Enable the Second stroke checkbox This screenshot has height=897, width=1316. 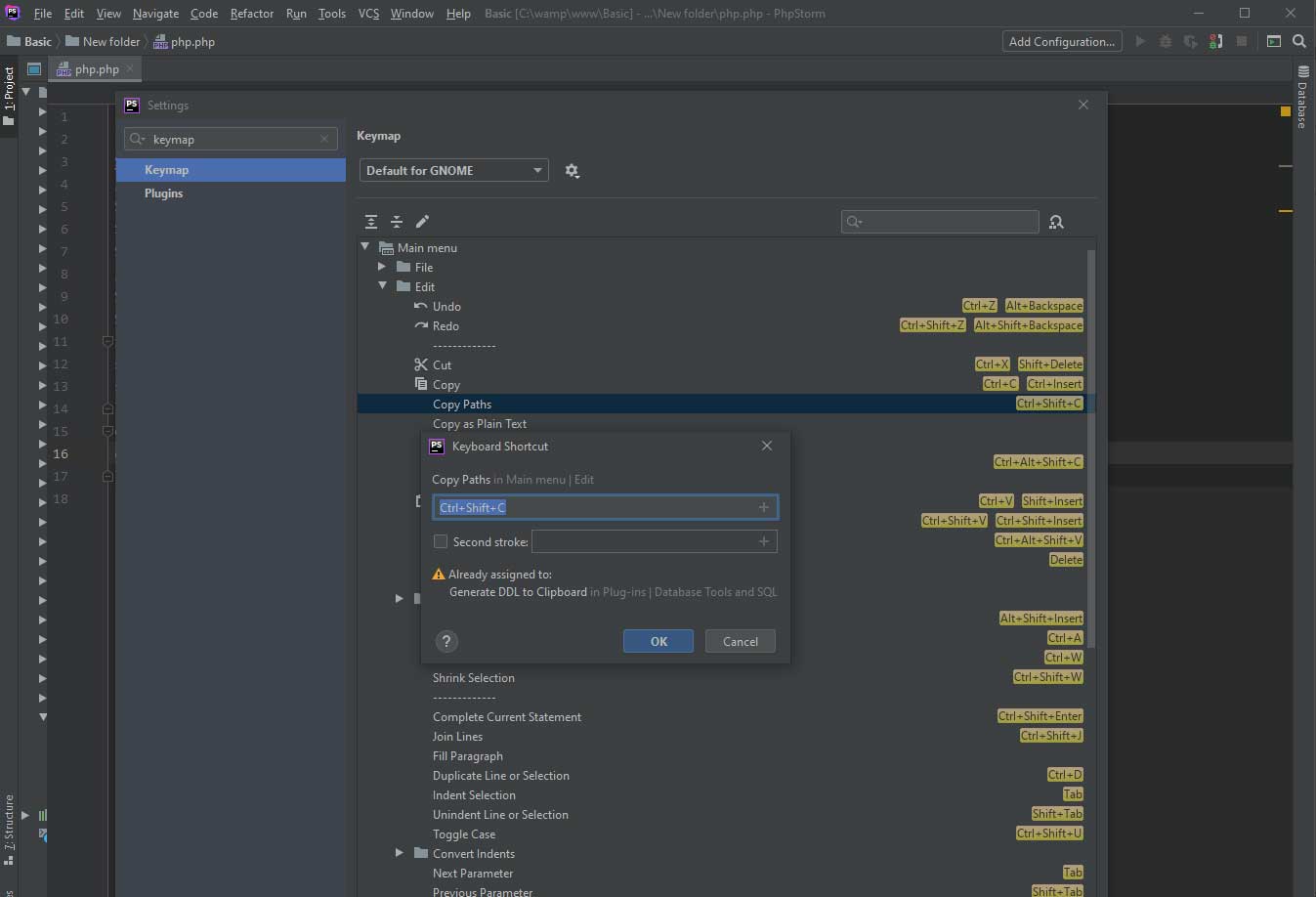441,541
